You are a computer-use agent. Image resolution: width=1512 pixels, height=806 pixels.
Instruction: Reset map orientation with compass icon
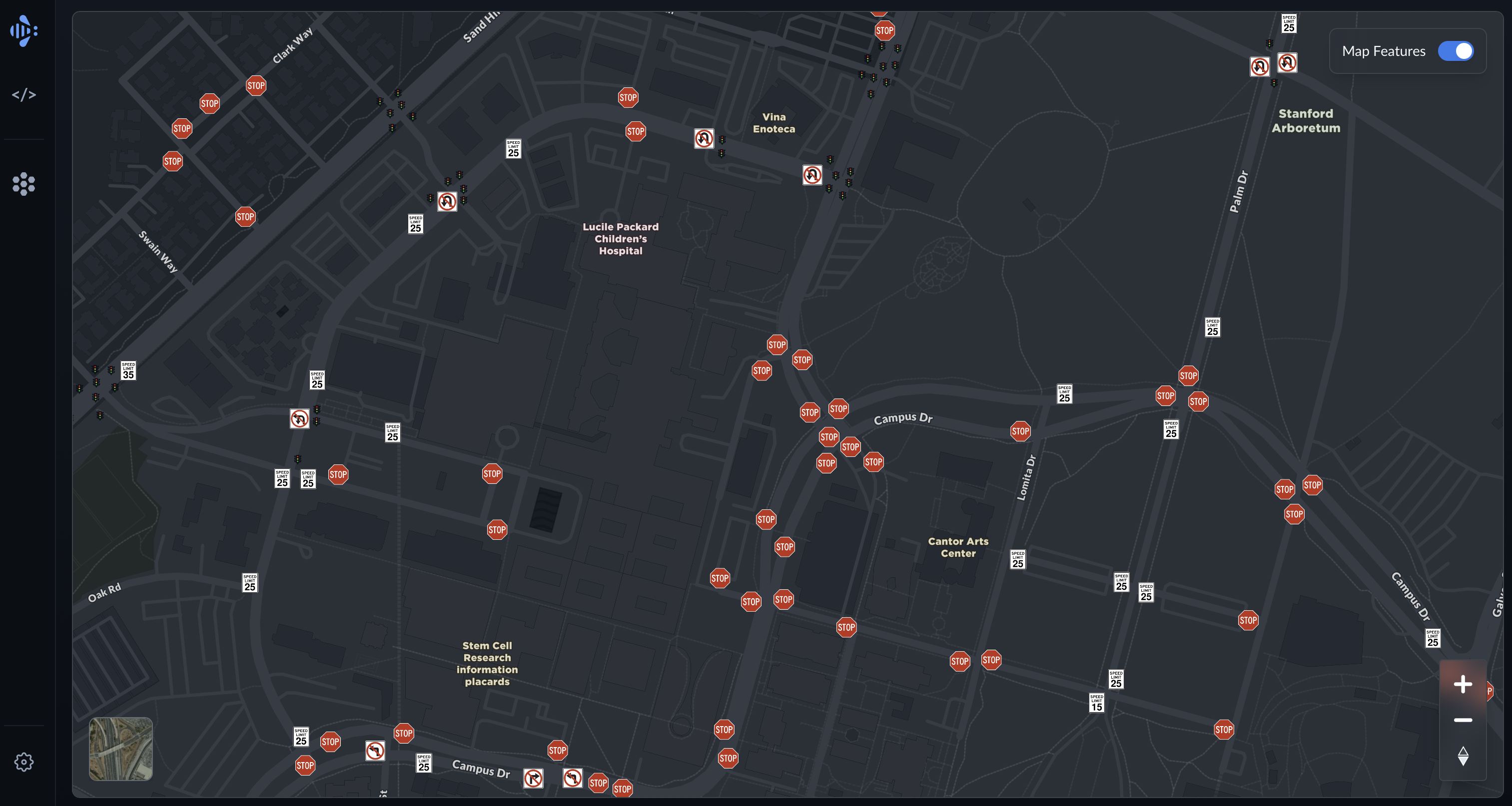[1463, 756]
